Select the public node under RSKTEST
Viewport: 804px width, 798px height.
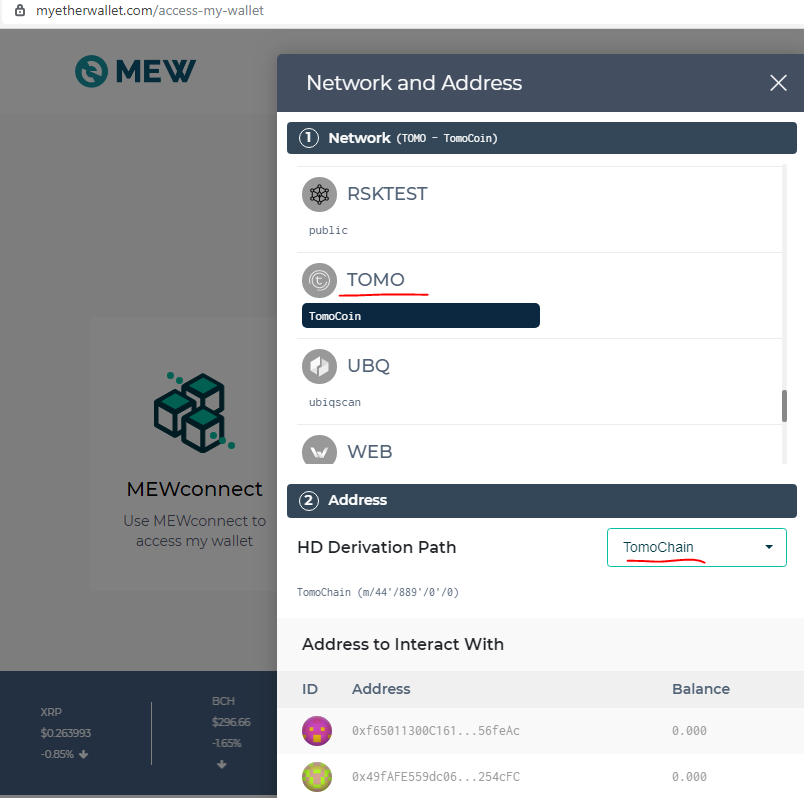pos(328,230)
